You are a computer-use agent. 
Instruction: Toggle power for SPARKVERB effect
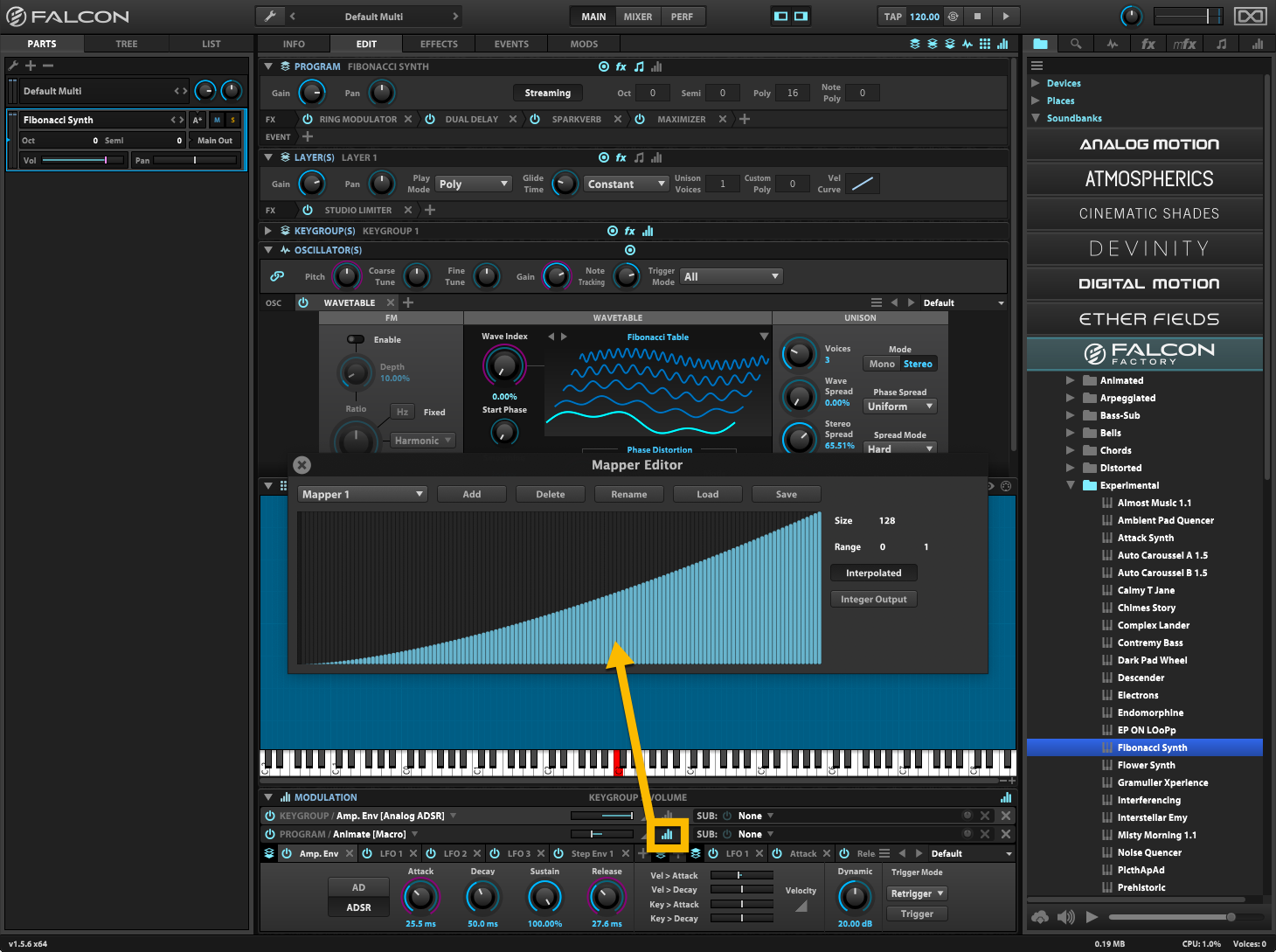coord(535,119)
